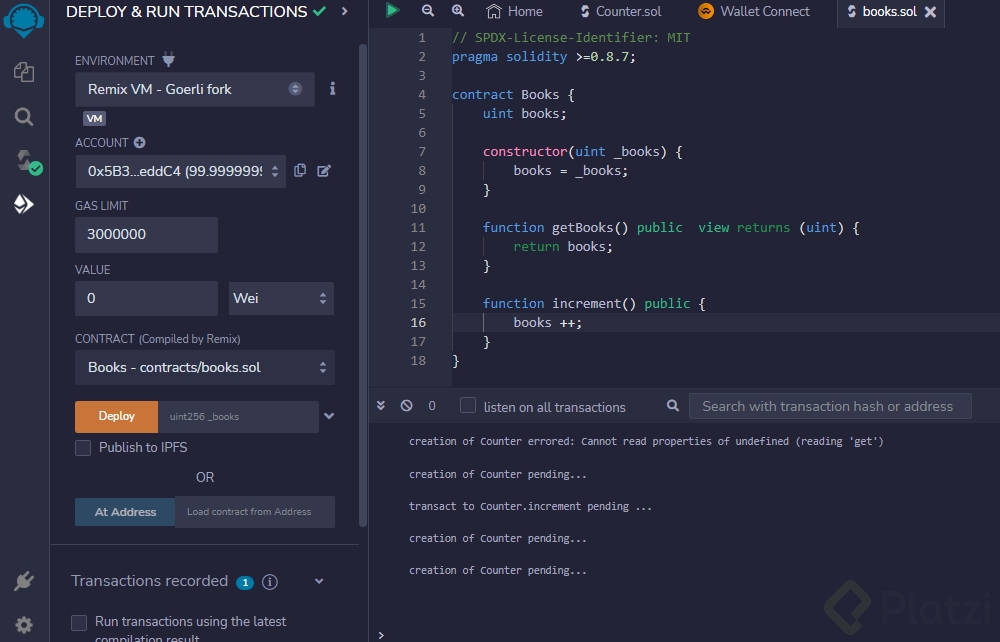This screenshot has height=642, width=1000.
Task: Click the uint256 _books constructor input
Action: pos(238,416)
